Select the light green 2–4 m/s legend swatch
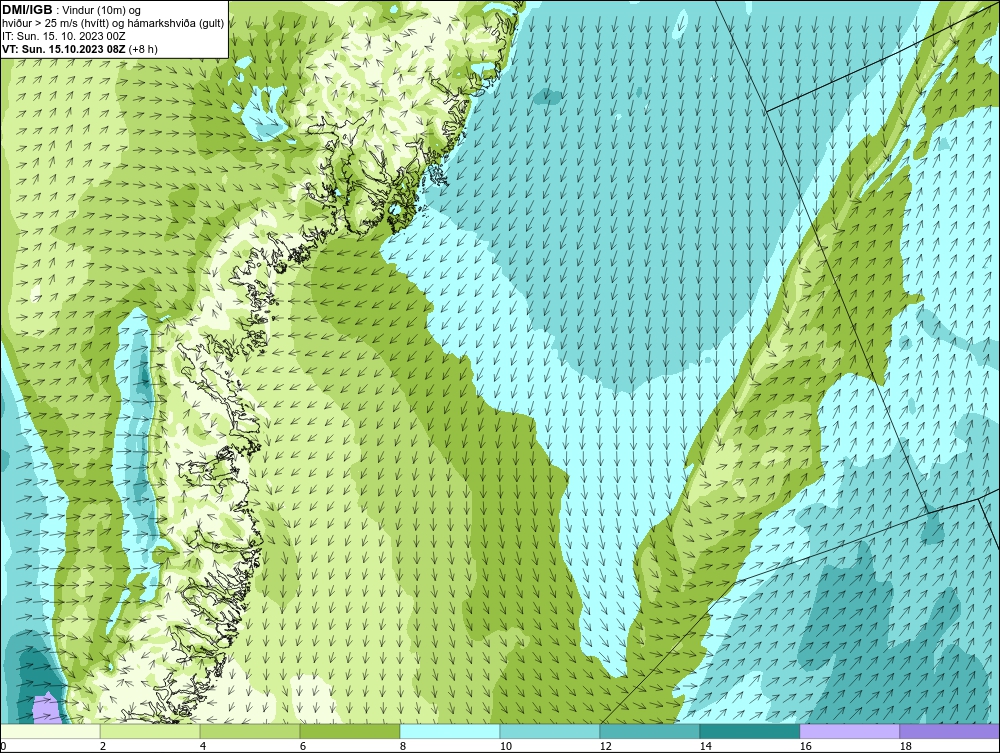Screen dimensions: 1000x753 pos(150,731)
